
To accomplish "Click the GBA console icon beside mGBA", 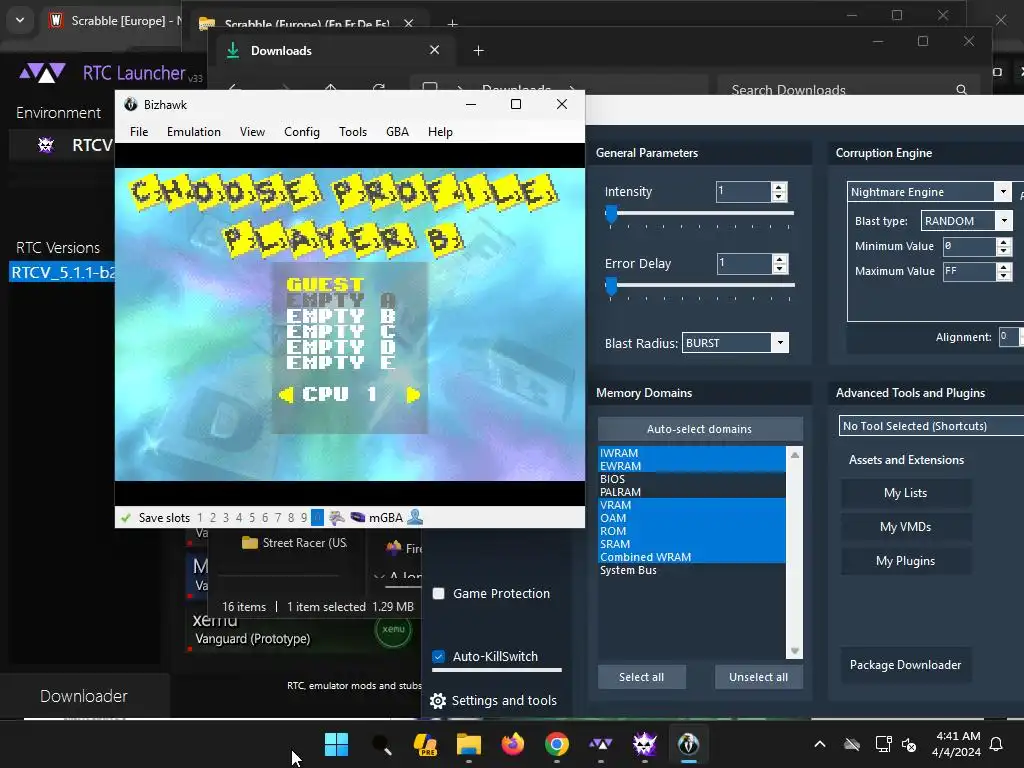I will (357, 518).
